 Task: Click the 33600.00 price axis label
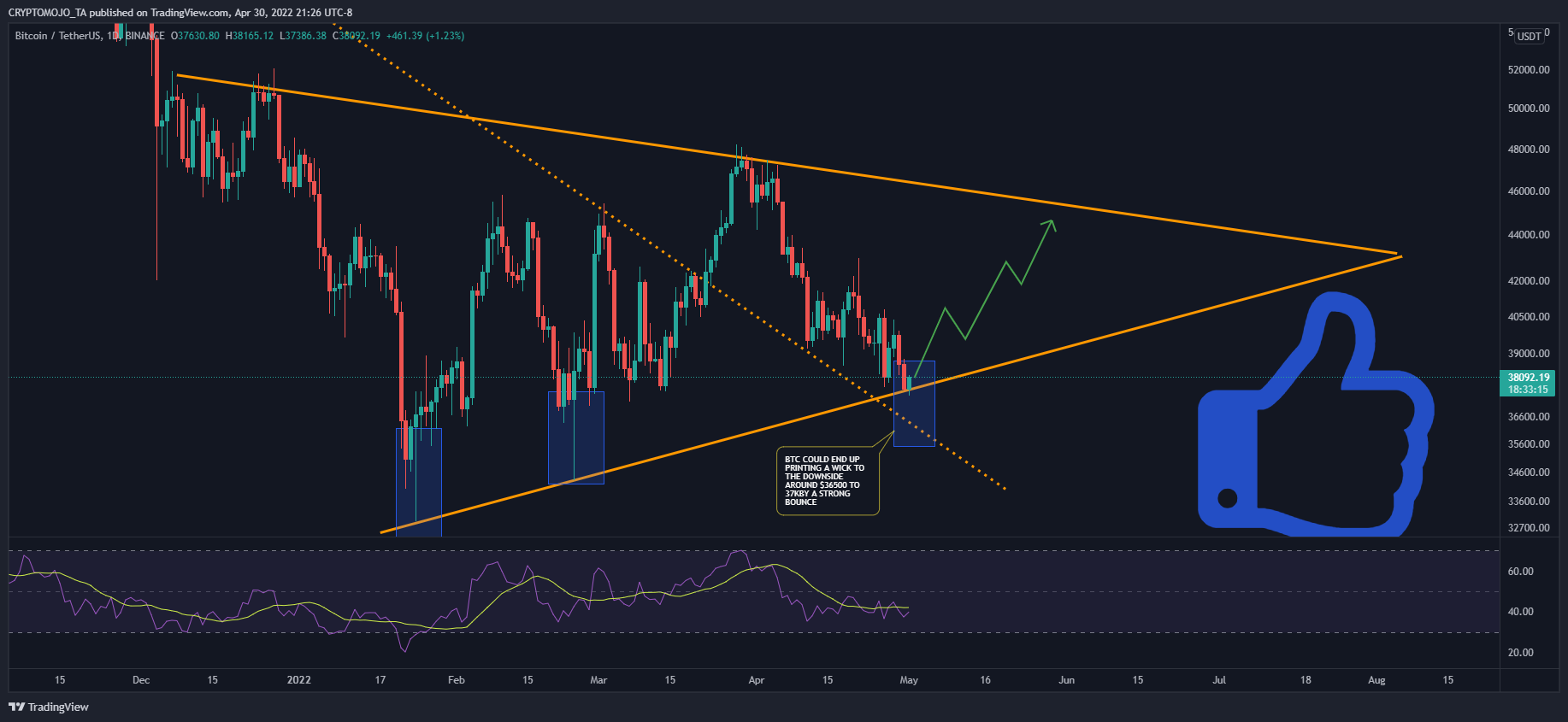coord(1529,502)
